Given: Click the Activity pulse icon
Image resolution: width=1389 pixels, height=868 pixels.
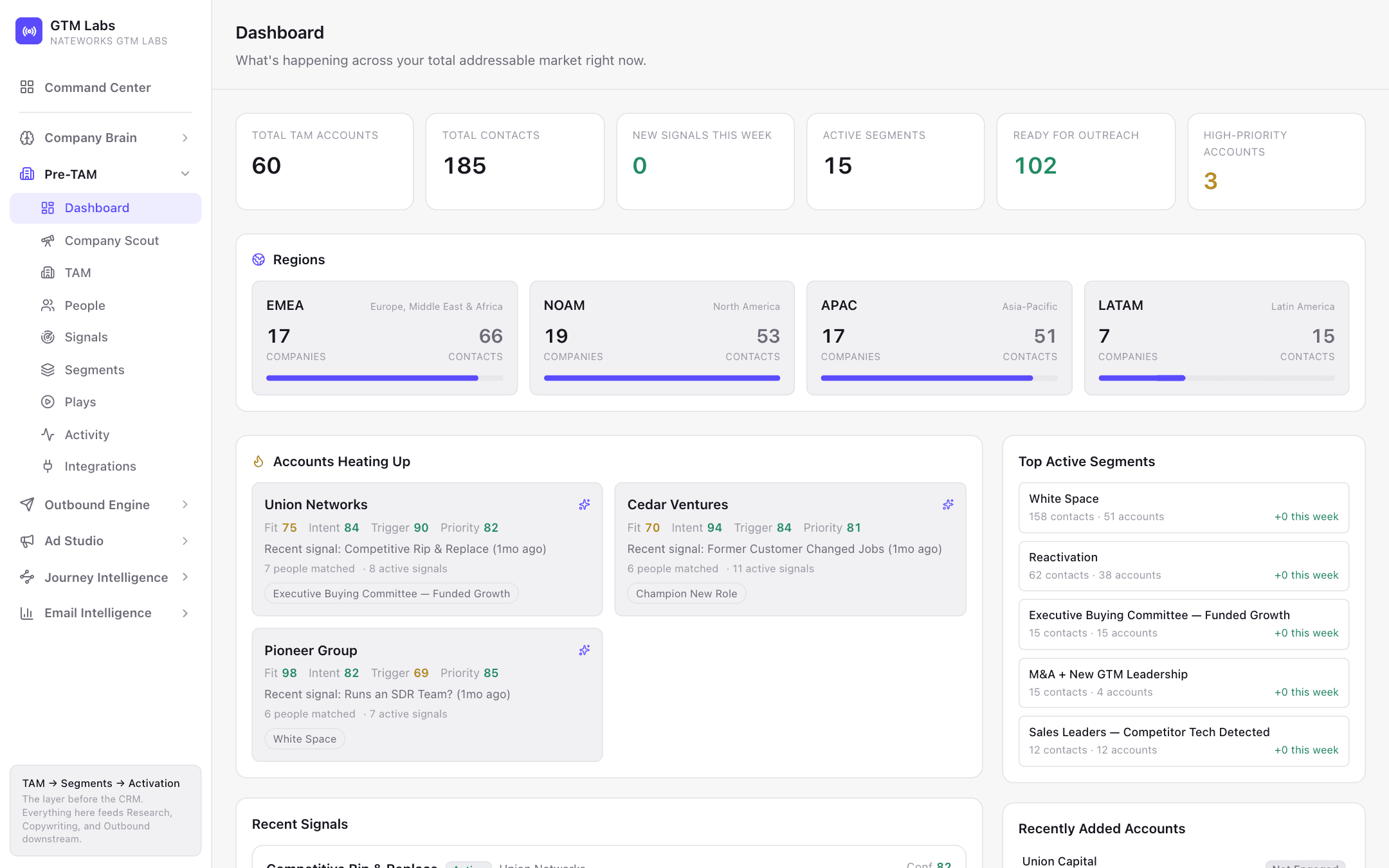Looking at the screenshot, I should pyautogui.click(x=48, y=434).
